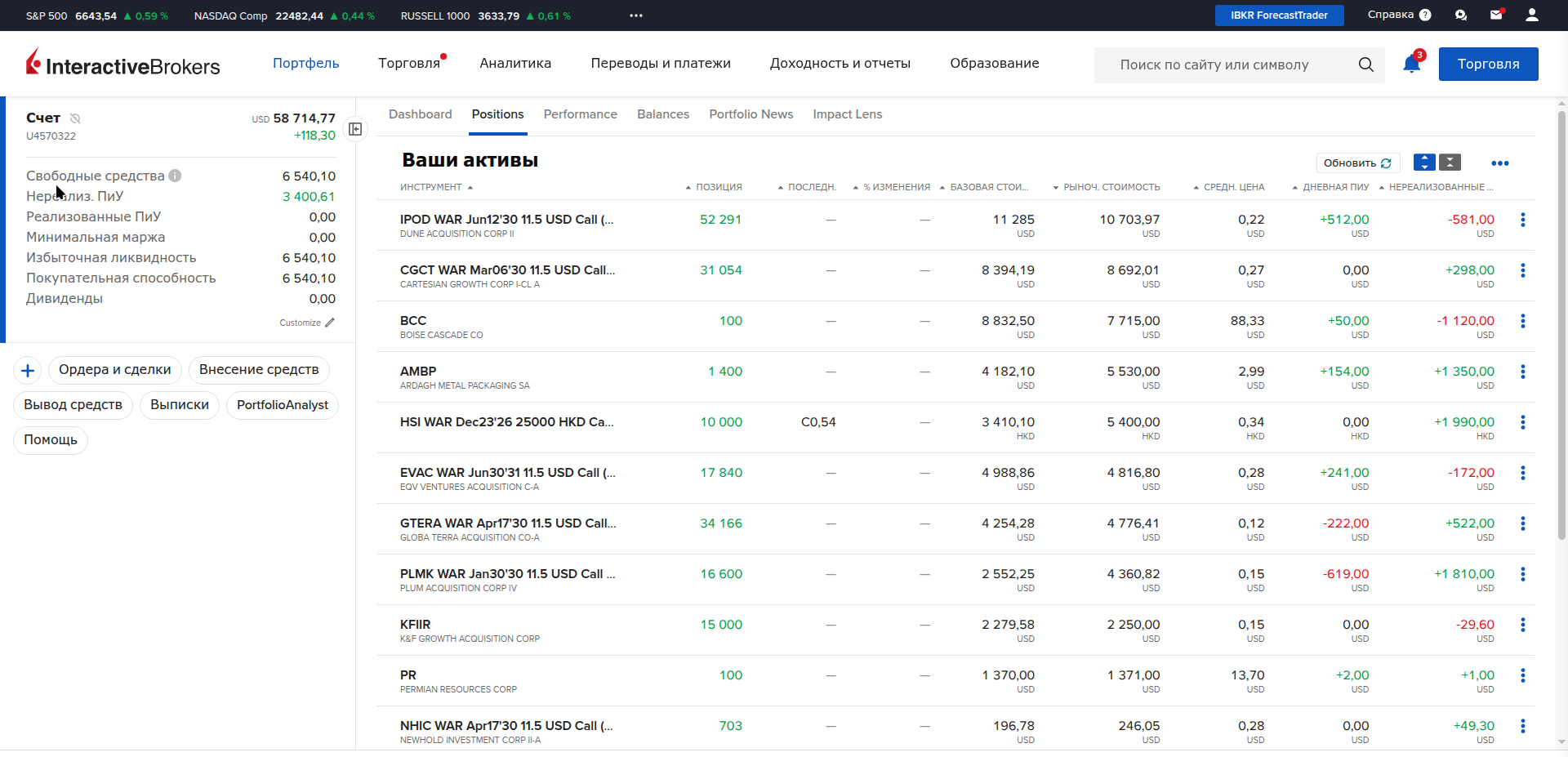Open row menu for PLMK WAR
The height and width of the screenshot is (757, 1568).
coord(1523,574)
